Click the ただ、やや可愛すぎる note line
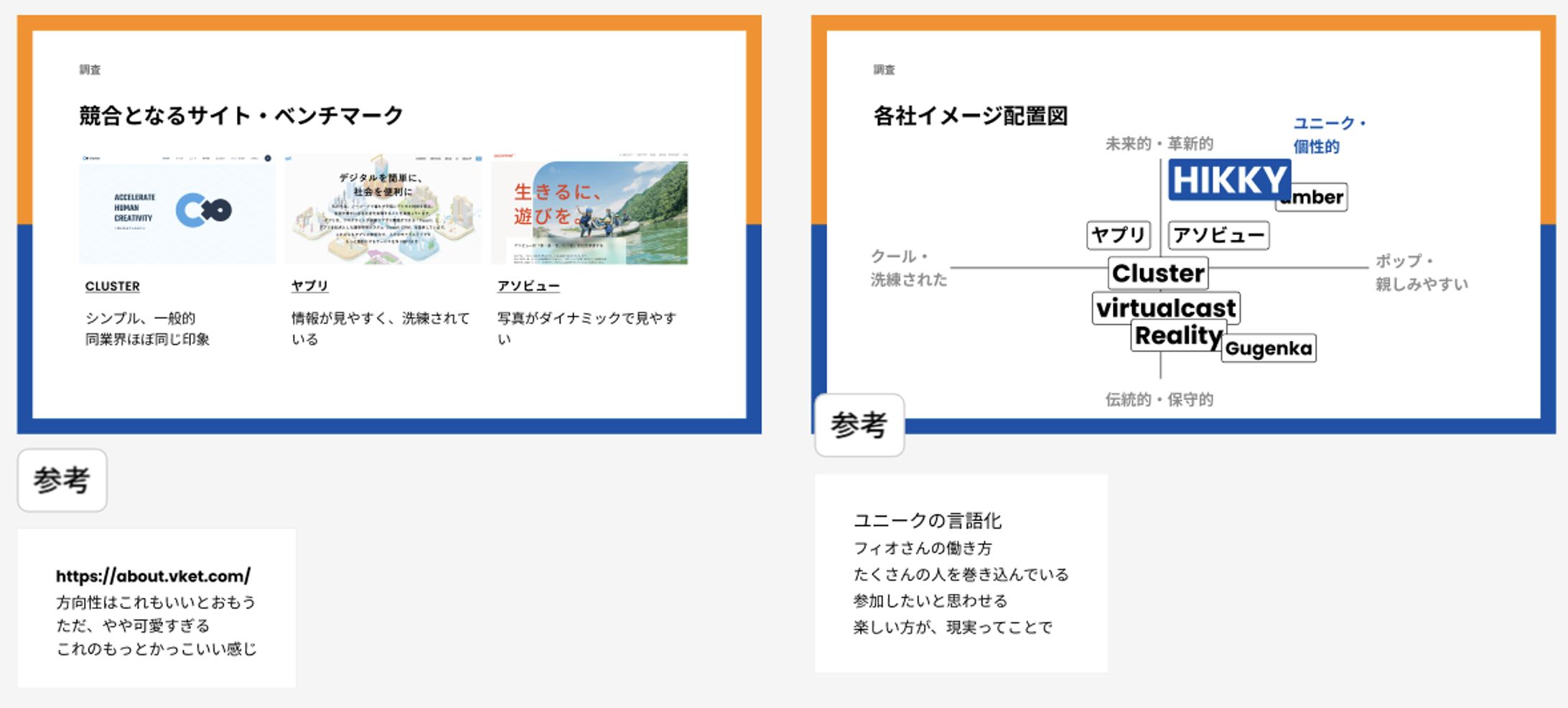1568x708 pixels. pyautogui.click(x=133, y=625)
